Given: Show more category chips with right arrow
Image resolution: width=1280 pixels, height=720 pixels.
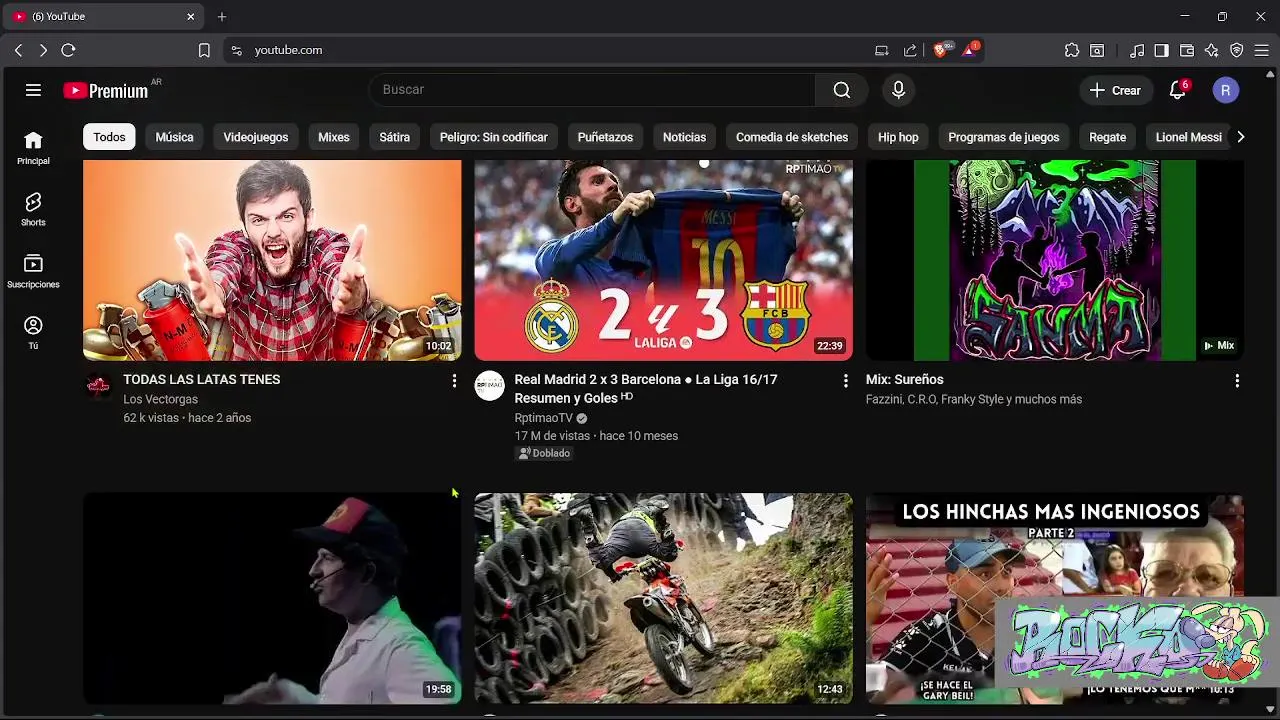Looking at the screenshot, I should coord(1240,137).
